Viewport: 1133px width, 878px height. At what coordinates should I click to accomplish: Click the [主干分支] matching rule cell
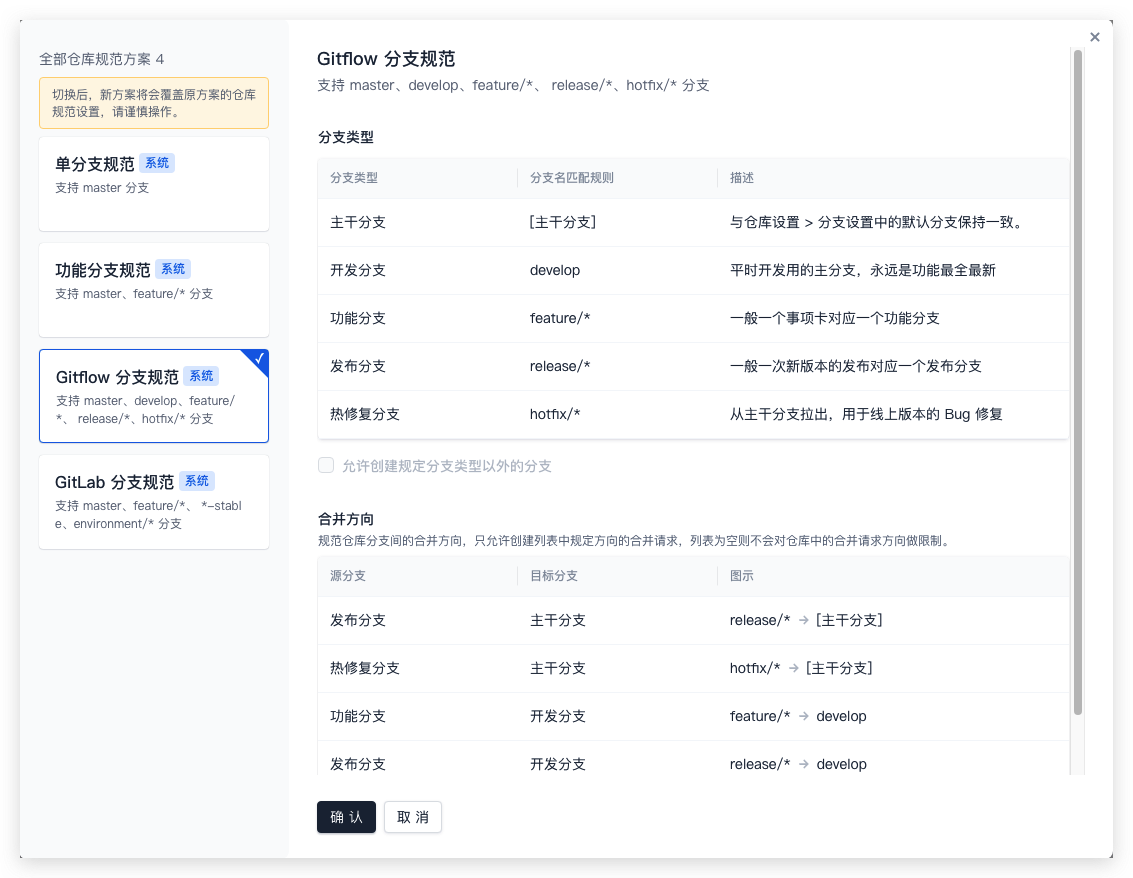pyautogui.click(x=563, y=222)
